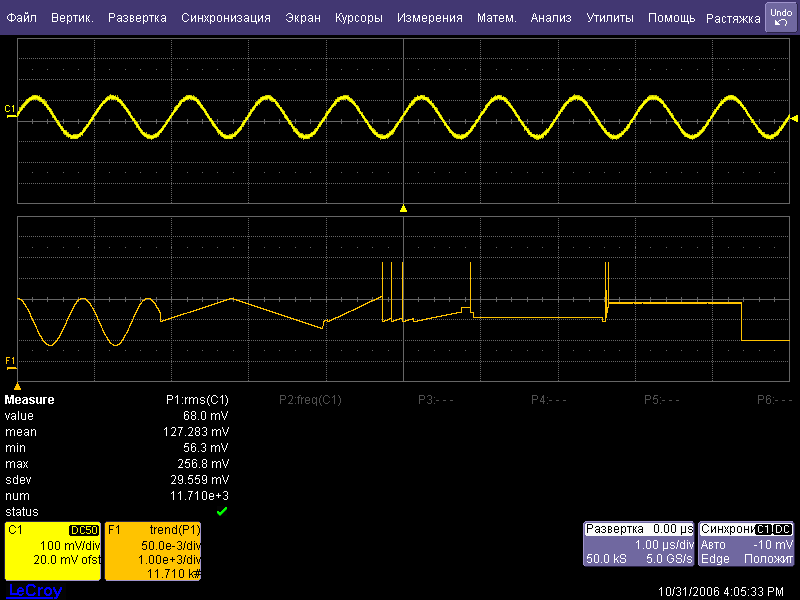Screen dimensions: 800x600
Task: Click the LeCroy logo
Action: click(x=34, y=591)
